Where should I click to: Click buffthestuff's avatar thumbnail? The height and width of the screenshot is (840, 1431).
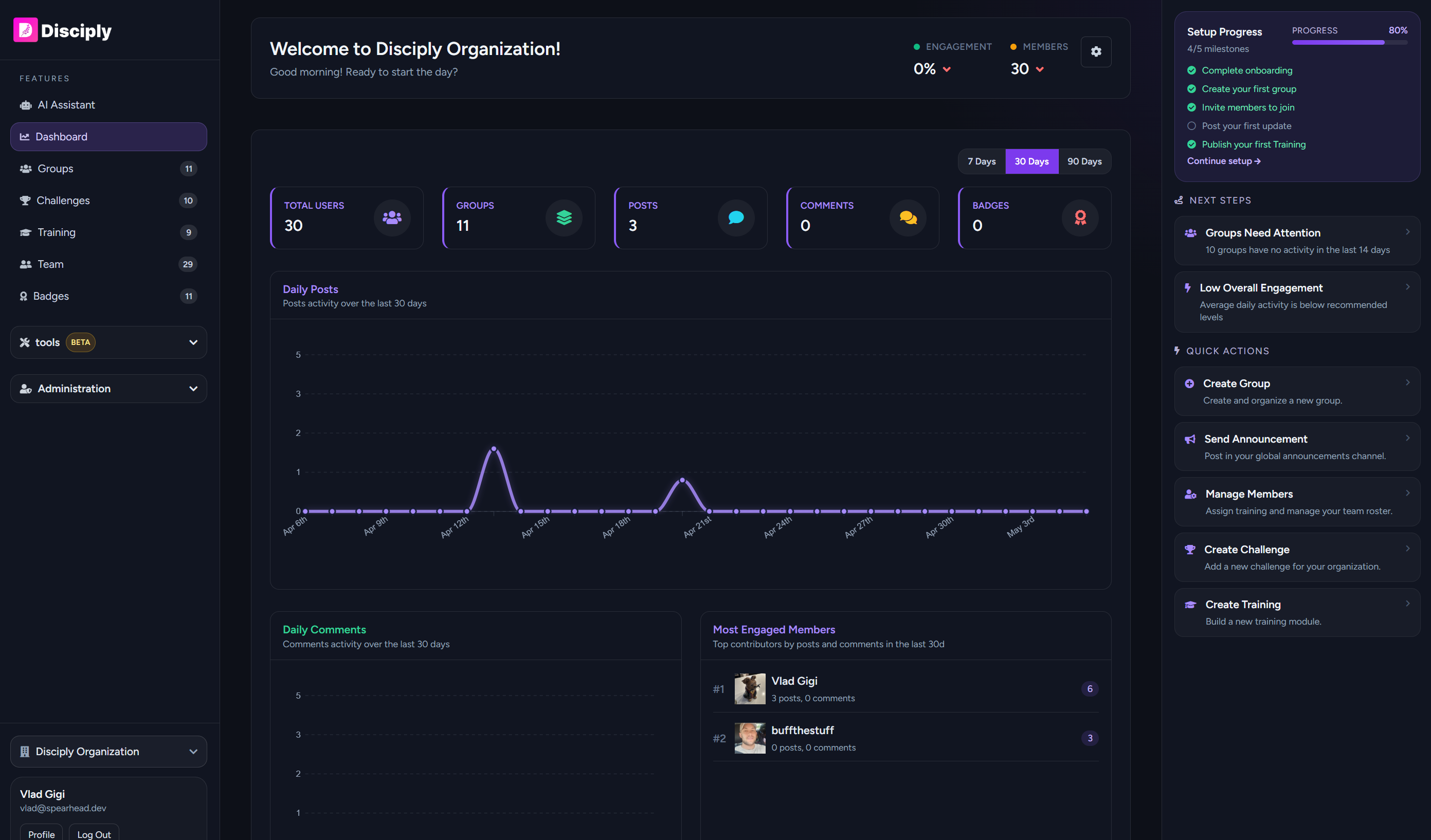pyautogui.click(x=750, y=738)
